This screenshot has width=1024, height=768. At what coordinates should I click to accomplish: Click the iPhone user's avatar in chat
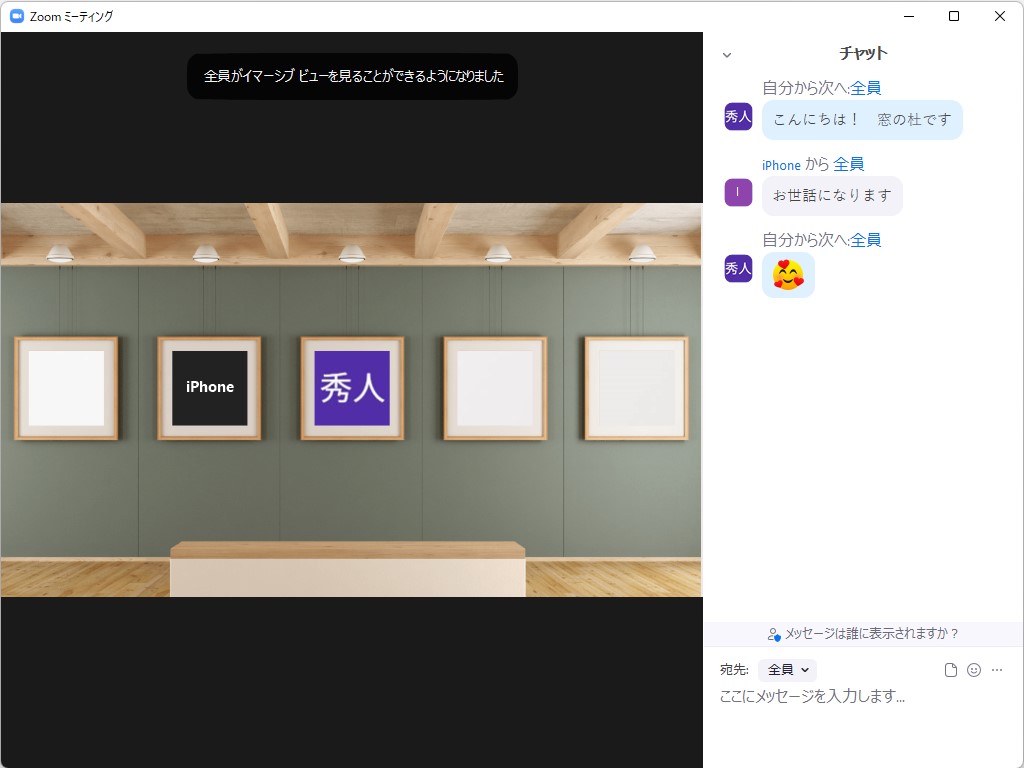(737, 192)
